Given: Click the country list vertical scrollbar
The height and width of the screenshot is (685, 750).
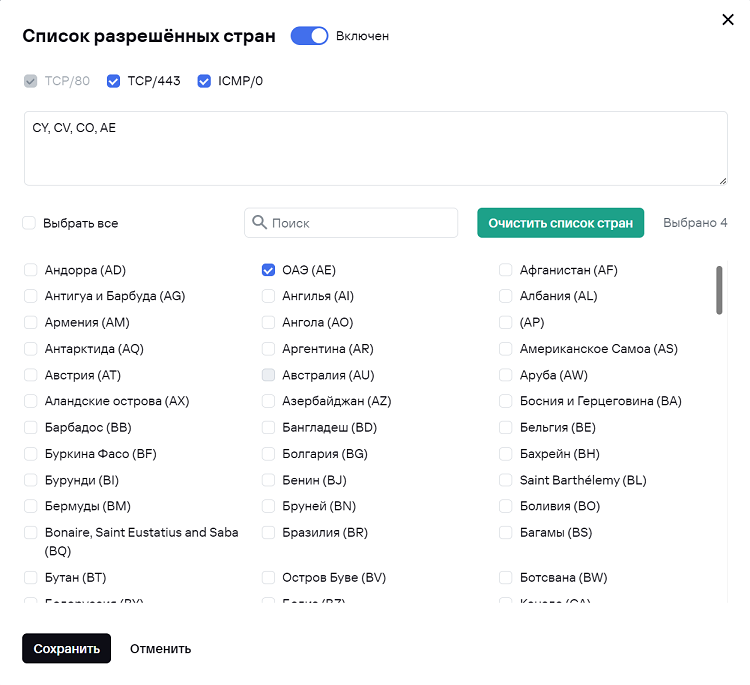Looking at the screenshot, I should [x=718, y=290].
